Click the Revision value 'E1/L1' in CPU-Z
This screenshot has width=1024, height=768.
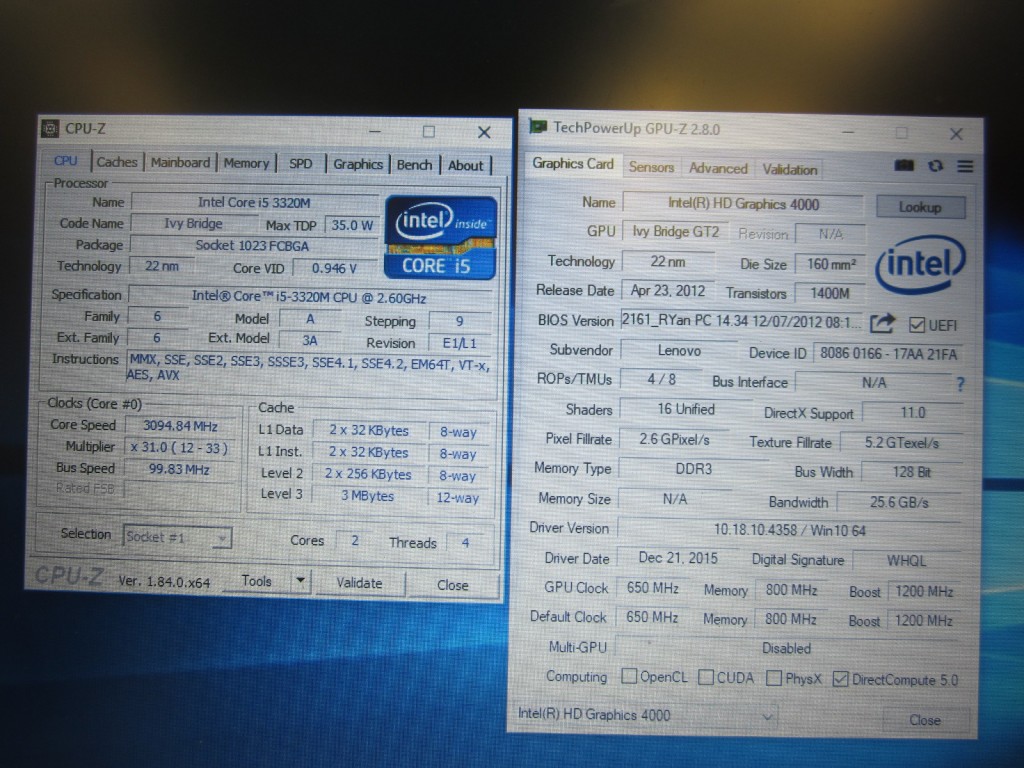coord(460,344)
